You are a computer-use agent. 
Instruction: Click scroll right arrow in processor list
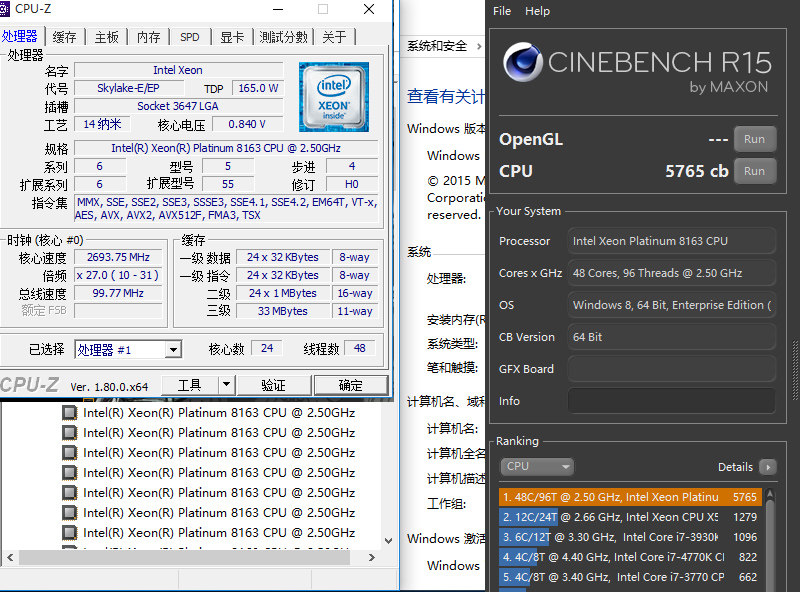(x=372, y=557)
